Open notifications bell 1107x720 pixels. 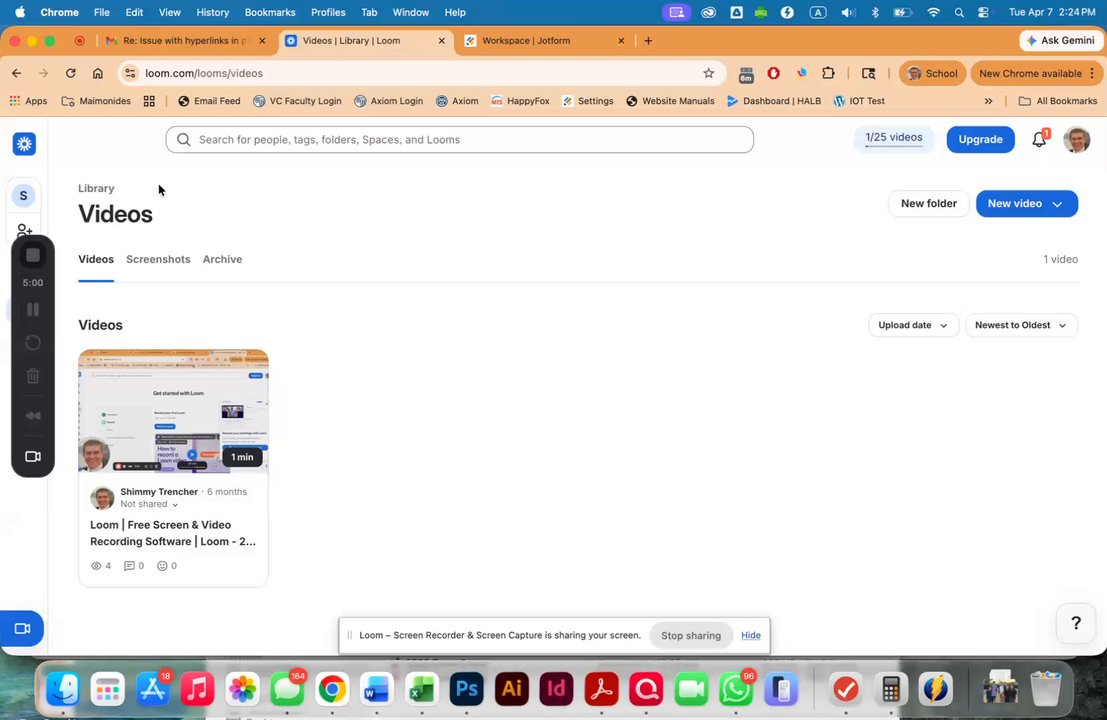(x=1039, y=139)
